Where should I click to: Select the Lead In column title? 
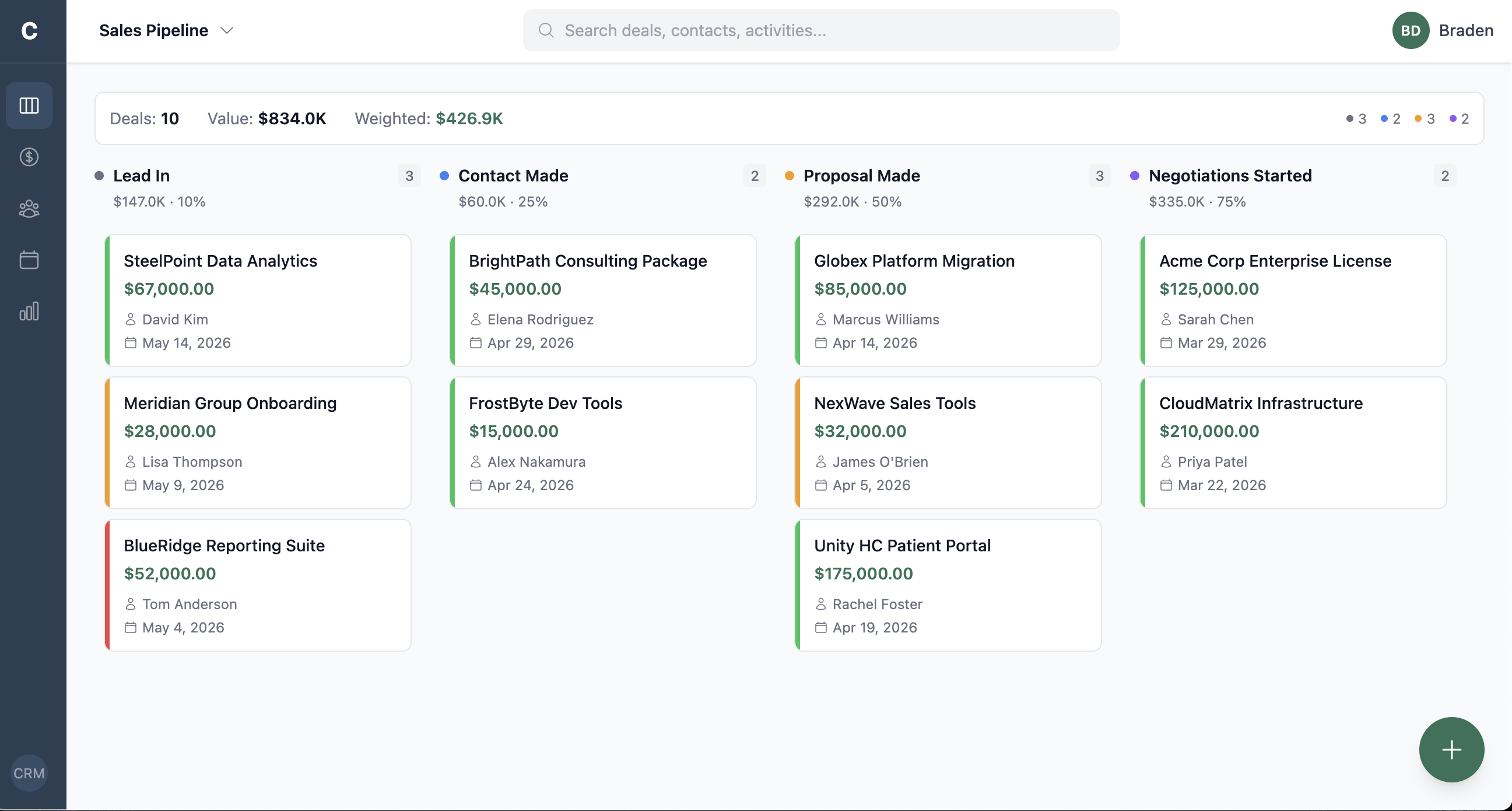[141, 176]
